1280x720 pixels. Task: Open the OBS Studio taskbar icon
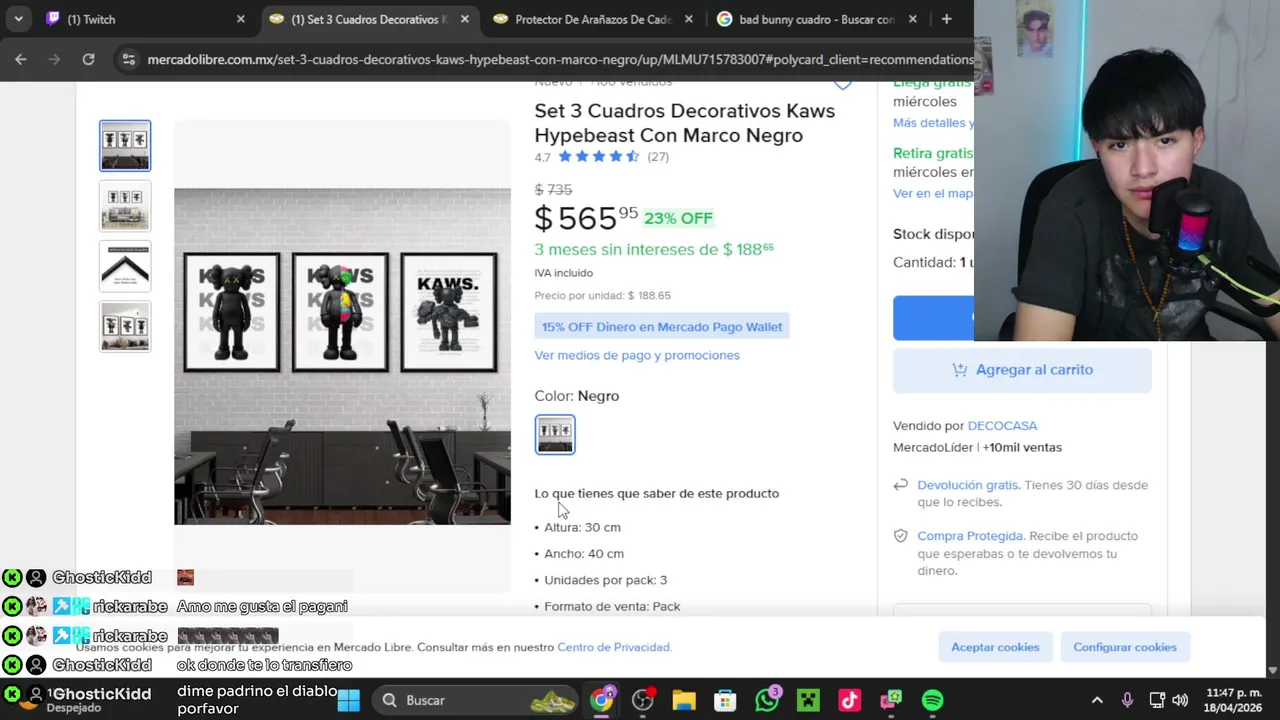tap(642, 700)
